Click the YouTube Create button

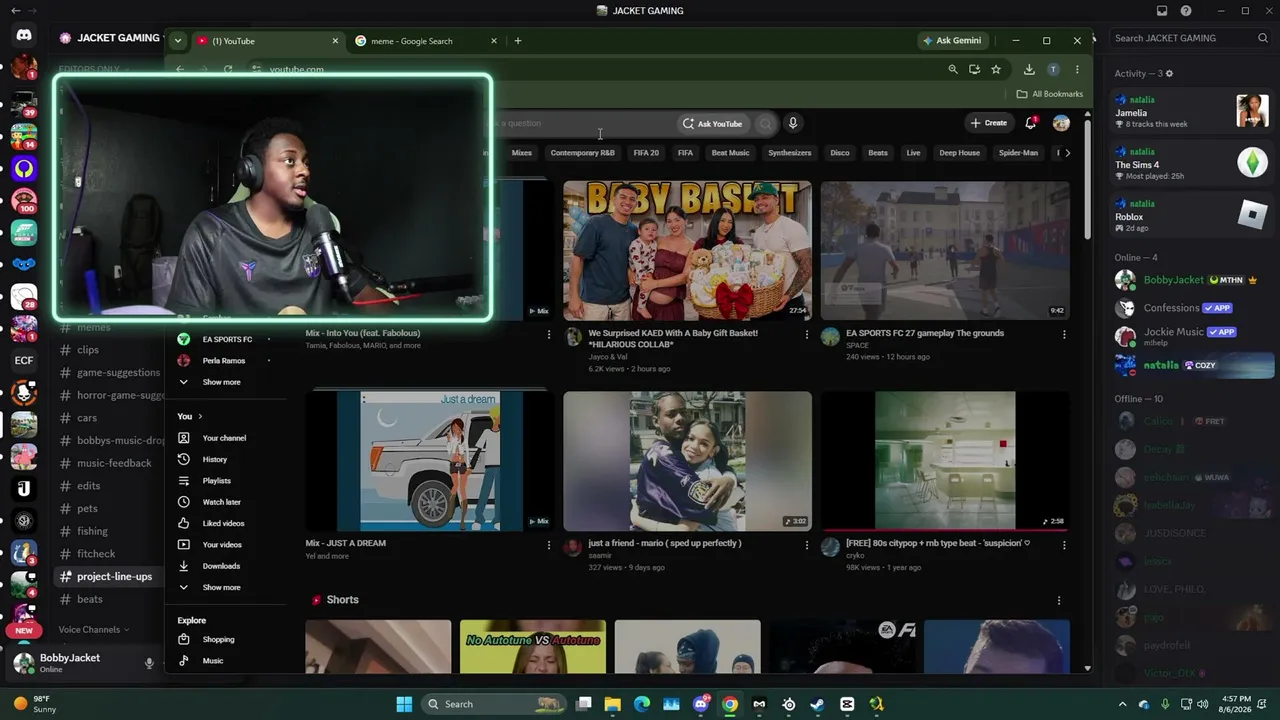click(988, 123)
